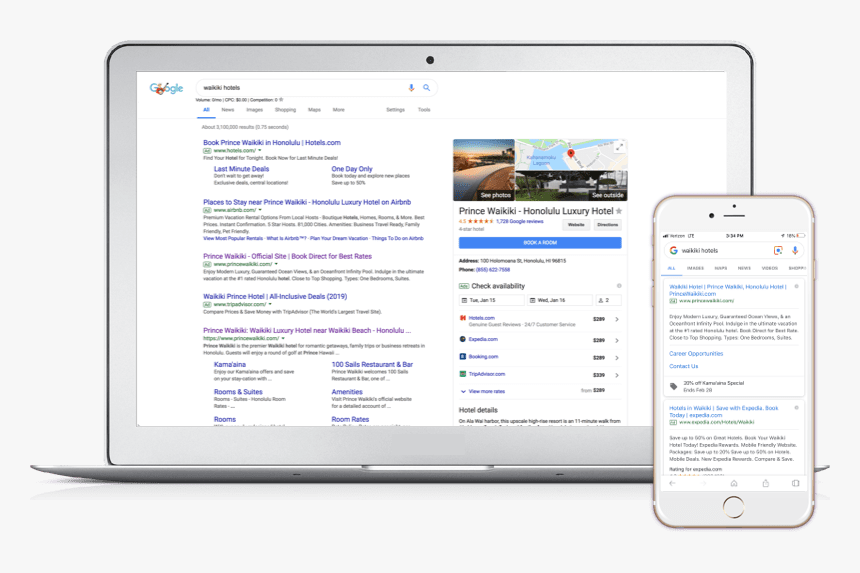This screenshot has width=860, height=573.
Task: Open 'Book Prince Waikiki in Honolulu | Hotels.com' result
Action: [x=272, y=143]
